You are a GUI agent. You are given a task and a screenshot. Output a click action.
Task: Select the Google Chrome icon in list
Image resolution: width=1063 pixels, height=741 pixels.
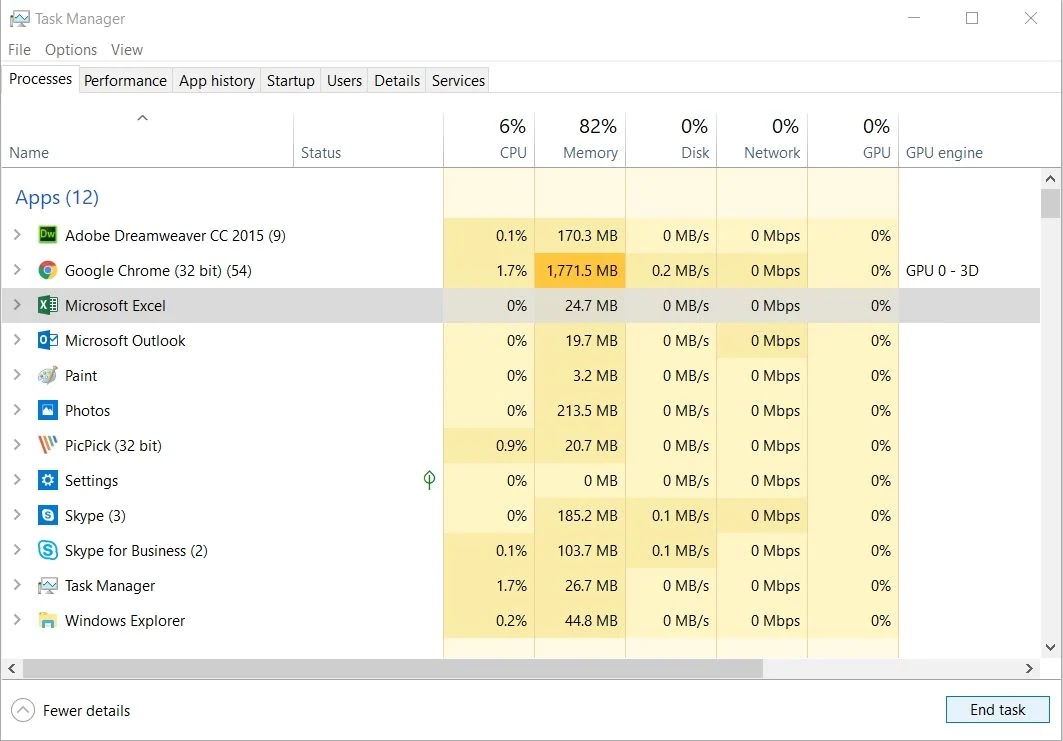pyautogui.click(x=47, y=270)
